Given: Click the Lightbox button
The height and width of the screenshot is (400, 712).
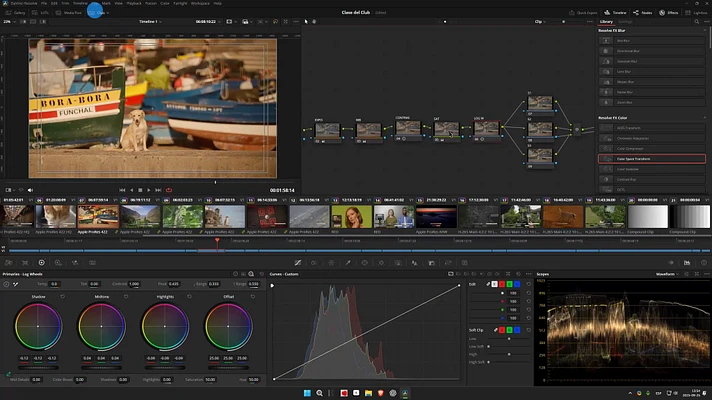Looking at the screenshot, I should click(694, 13).
